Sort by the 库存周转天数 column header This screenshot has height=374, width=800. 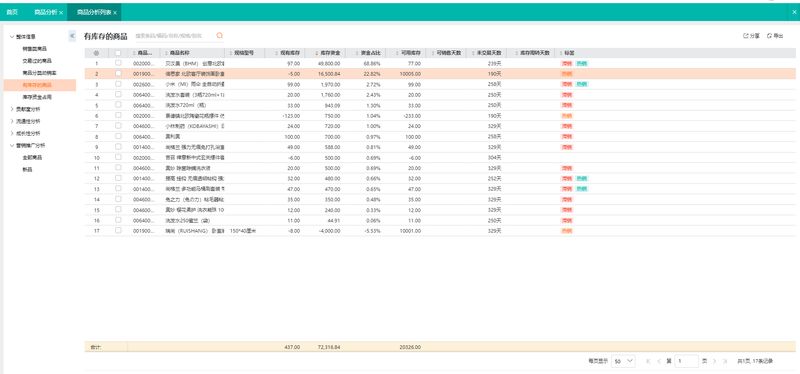click(530, 53)
